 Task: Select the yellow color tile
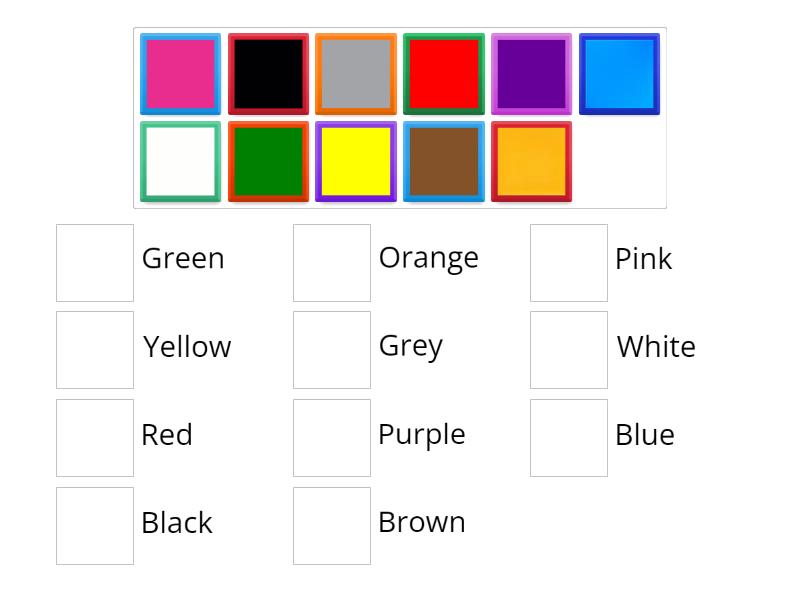pos(356,162)
